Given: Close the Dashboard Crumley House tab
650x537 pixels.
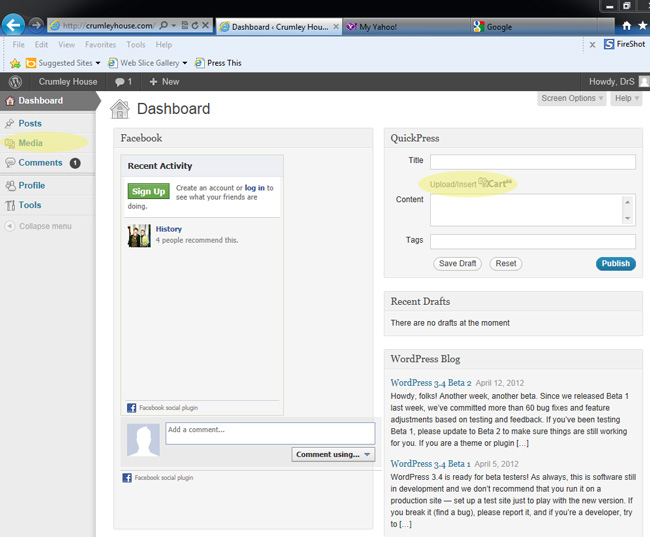Looking at the screenshot, I should pyautogui.click(x=336, y=27).
